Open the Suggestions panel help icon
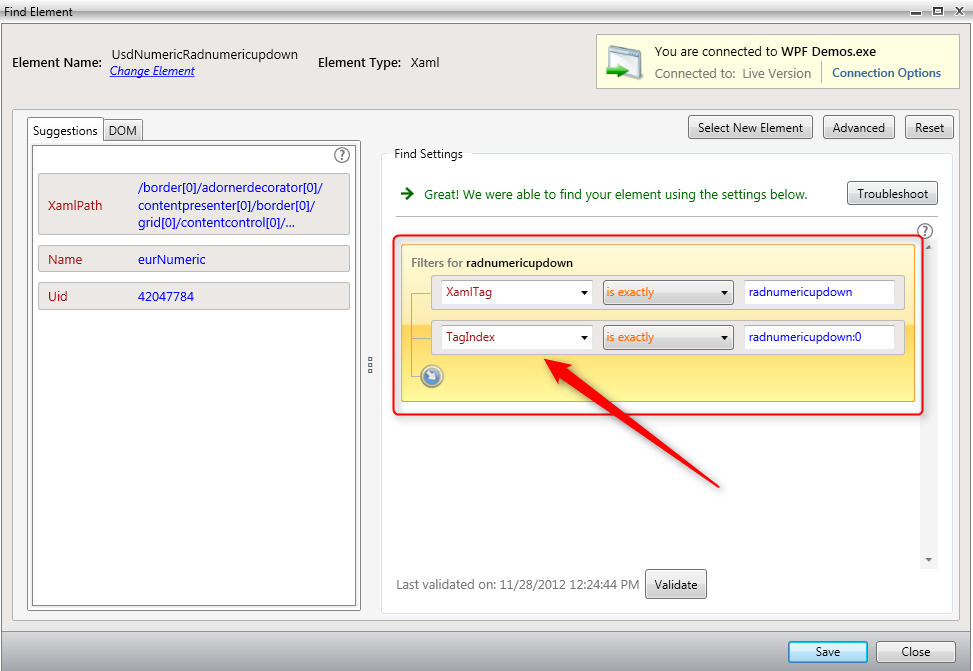This screenshot has width=973, height=671. 342,155
